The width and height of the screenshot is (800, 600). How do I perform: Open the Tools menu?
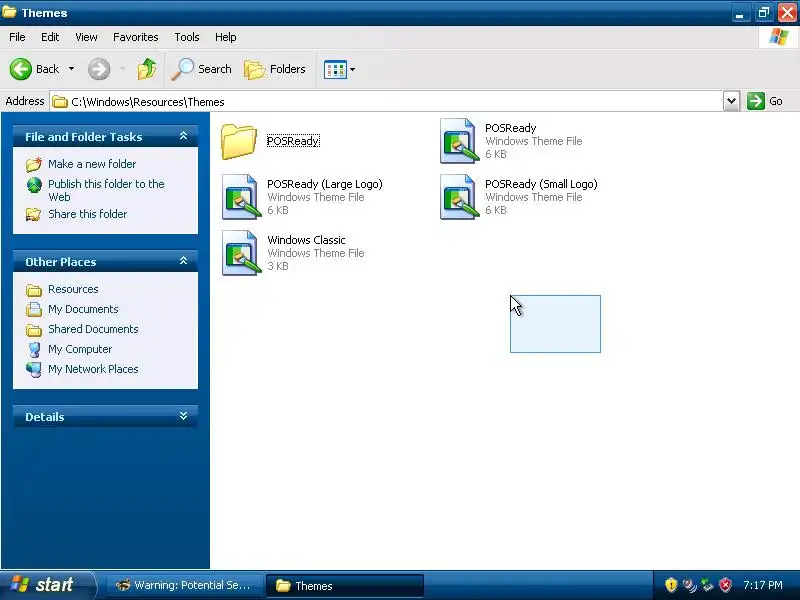(x=187, y=37)
